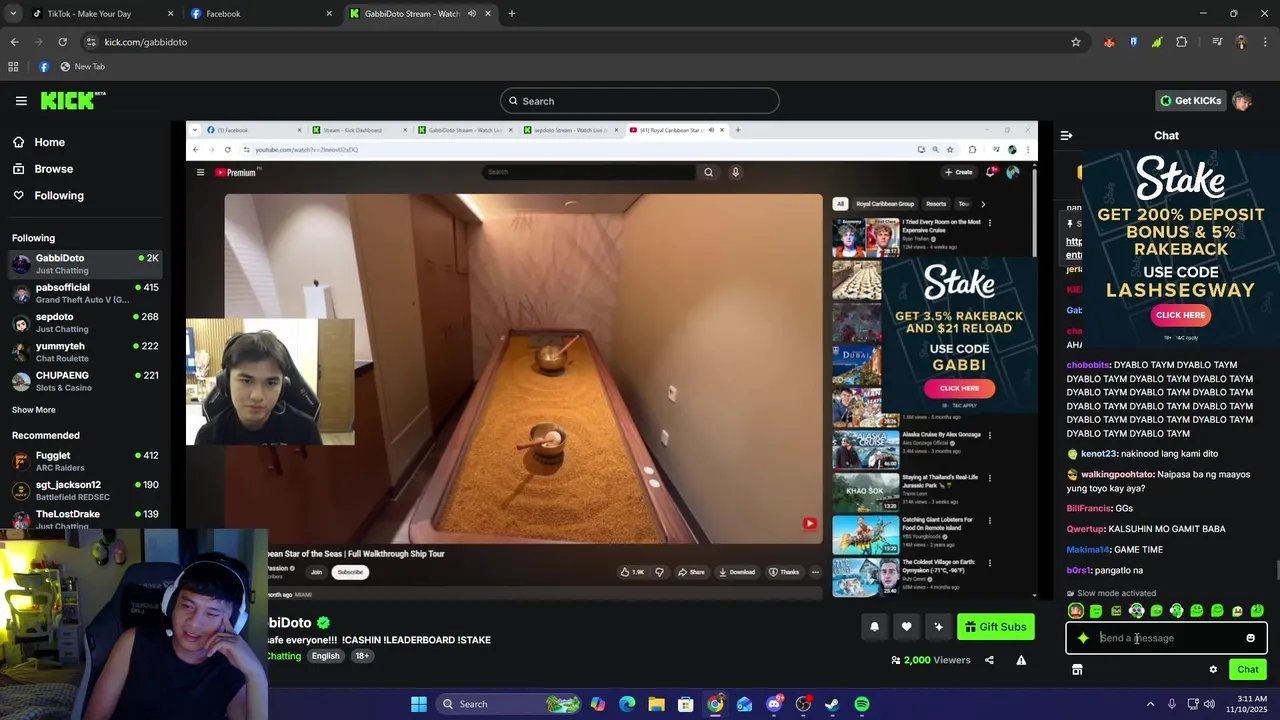Reload the page
The image size is (1280, 720).
(62, 42)
